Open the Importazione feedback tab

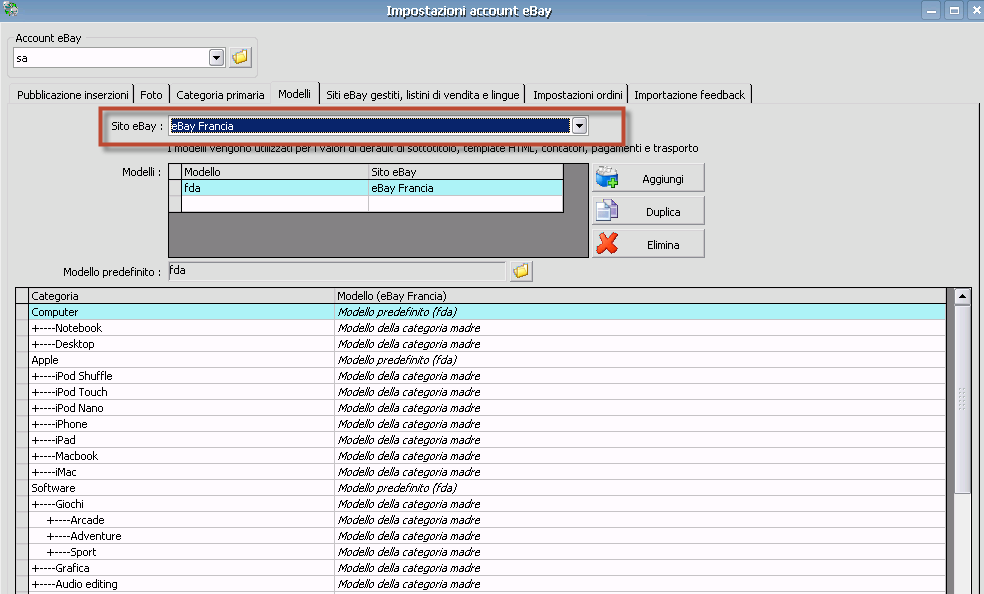pos(690,95)
